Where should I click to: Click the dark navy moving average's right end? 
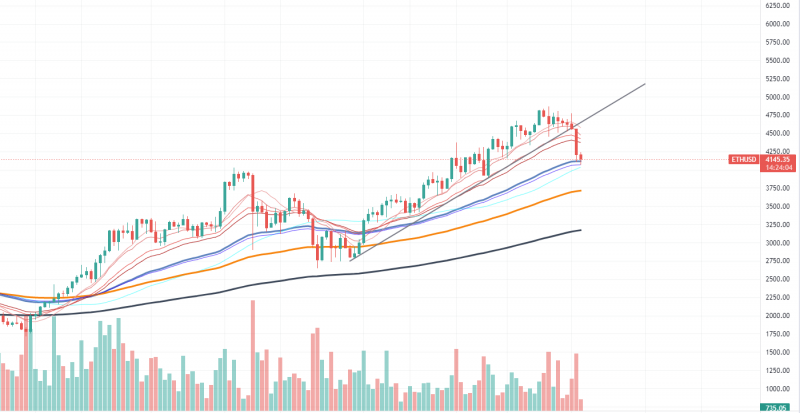click(581, 230)
